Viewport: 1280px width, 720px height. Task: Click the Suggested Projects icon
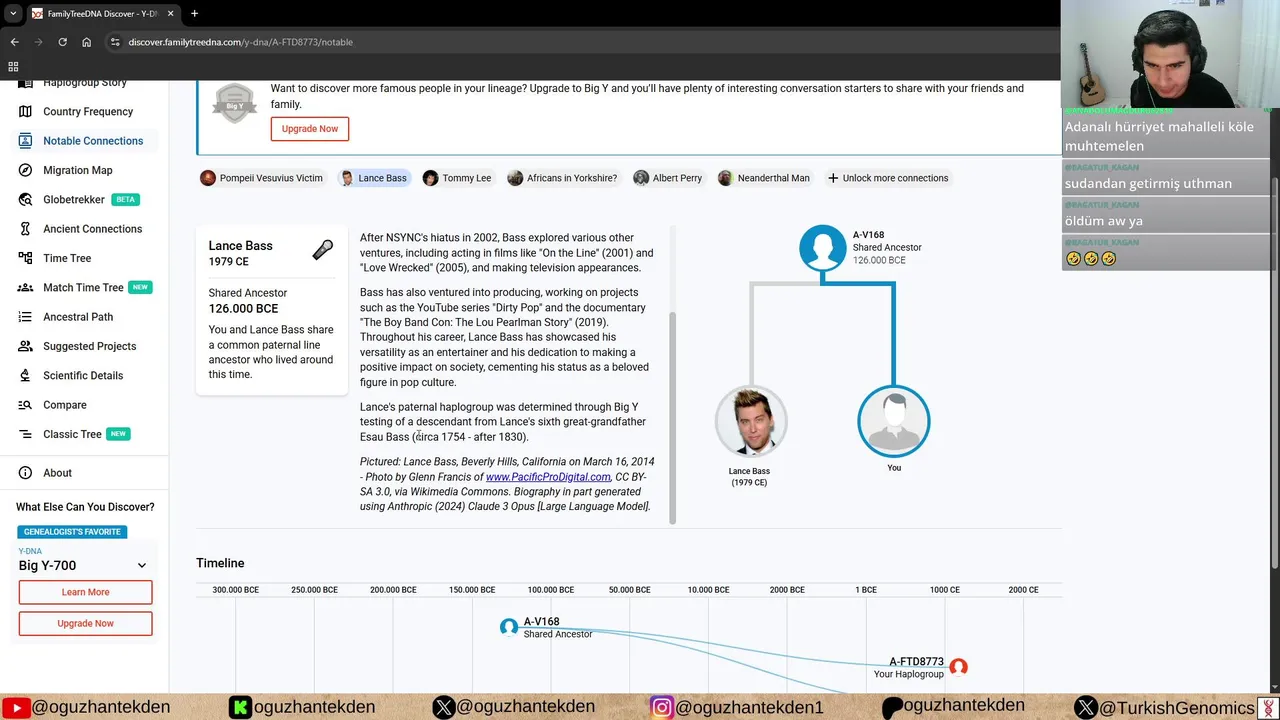click(25, 346)
